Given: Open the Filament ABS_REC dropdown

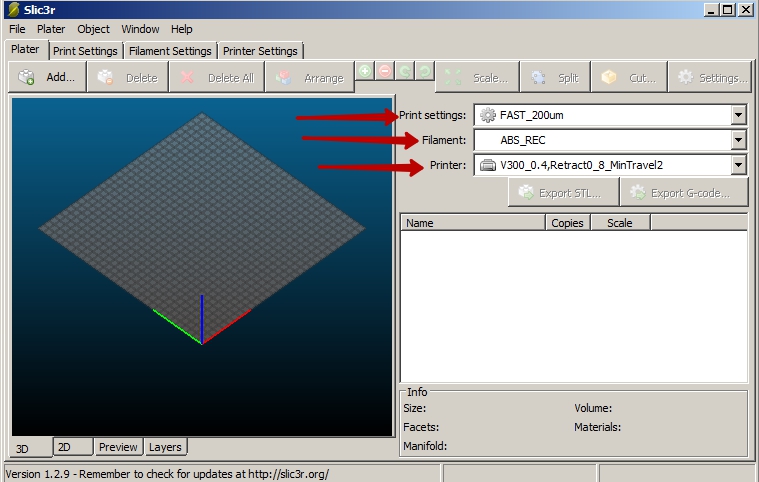Looking at the screenshot, I should click(x=739, y=140).
